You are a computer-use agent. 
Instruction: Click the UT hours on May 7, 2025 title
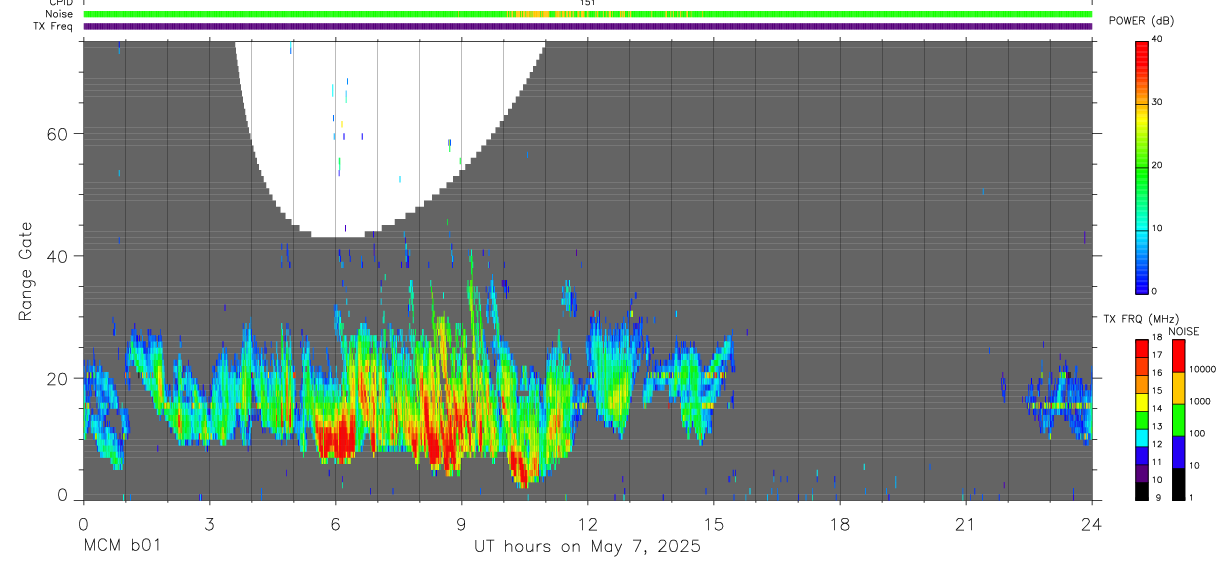588,546
